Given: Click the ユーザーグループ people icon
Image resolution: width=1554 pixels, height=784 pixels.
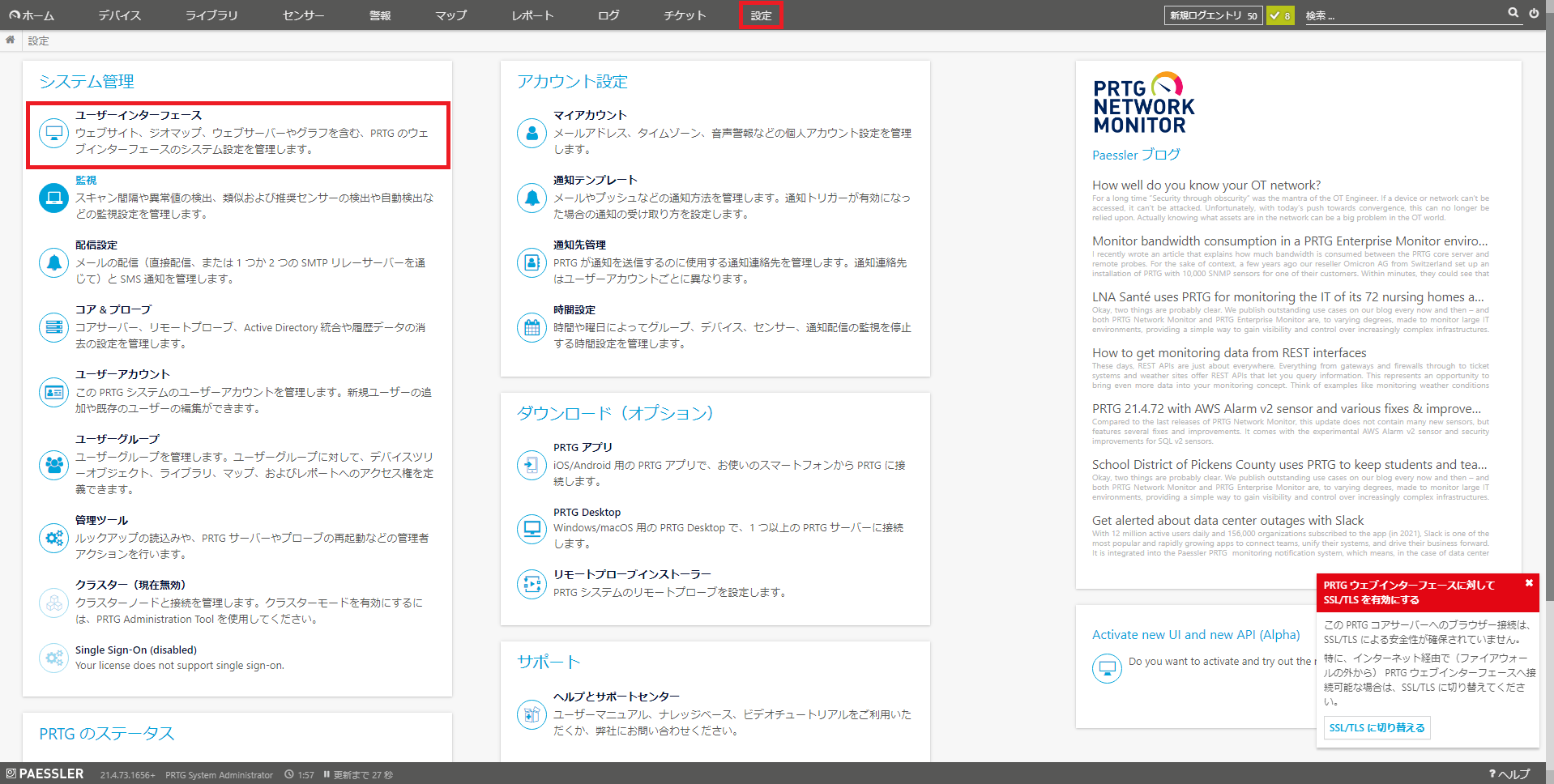Looking at the screenshot, I should tap(53, 465).
